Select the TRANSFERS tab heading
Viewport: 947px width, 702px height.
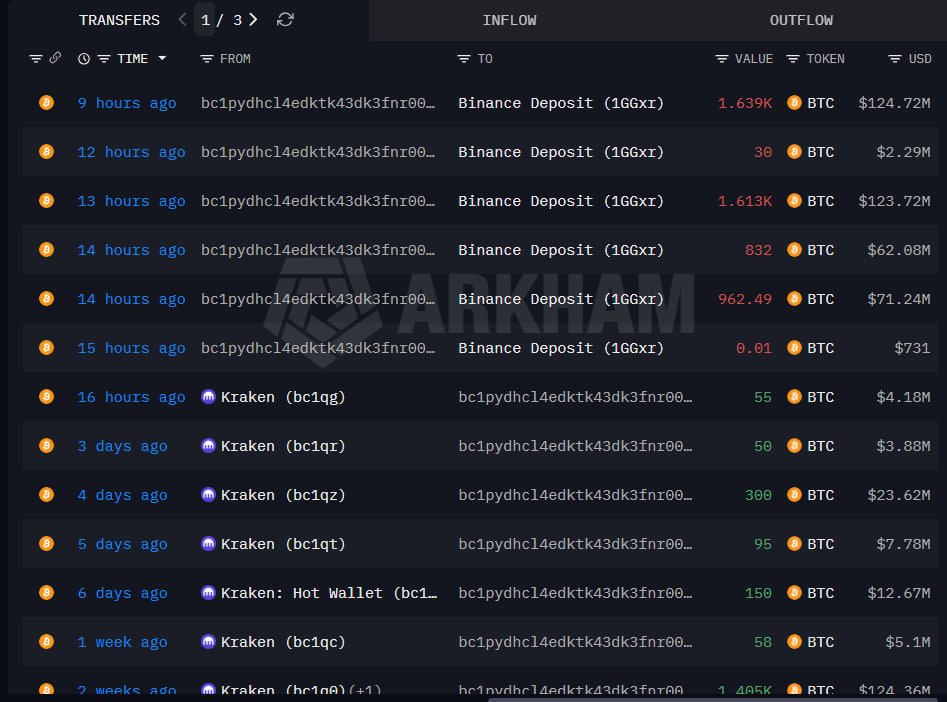120,21
